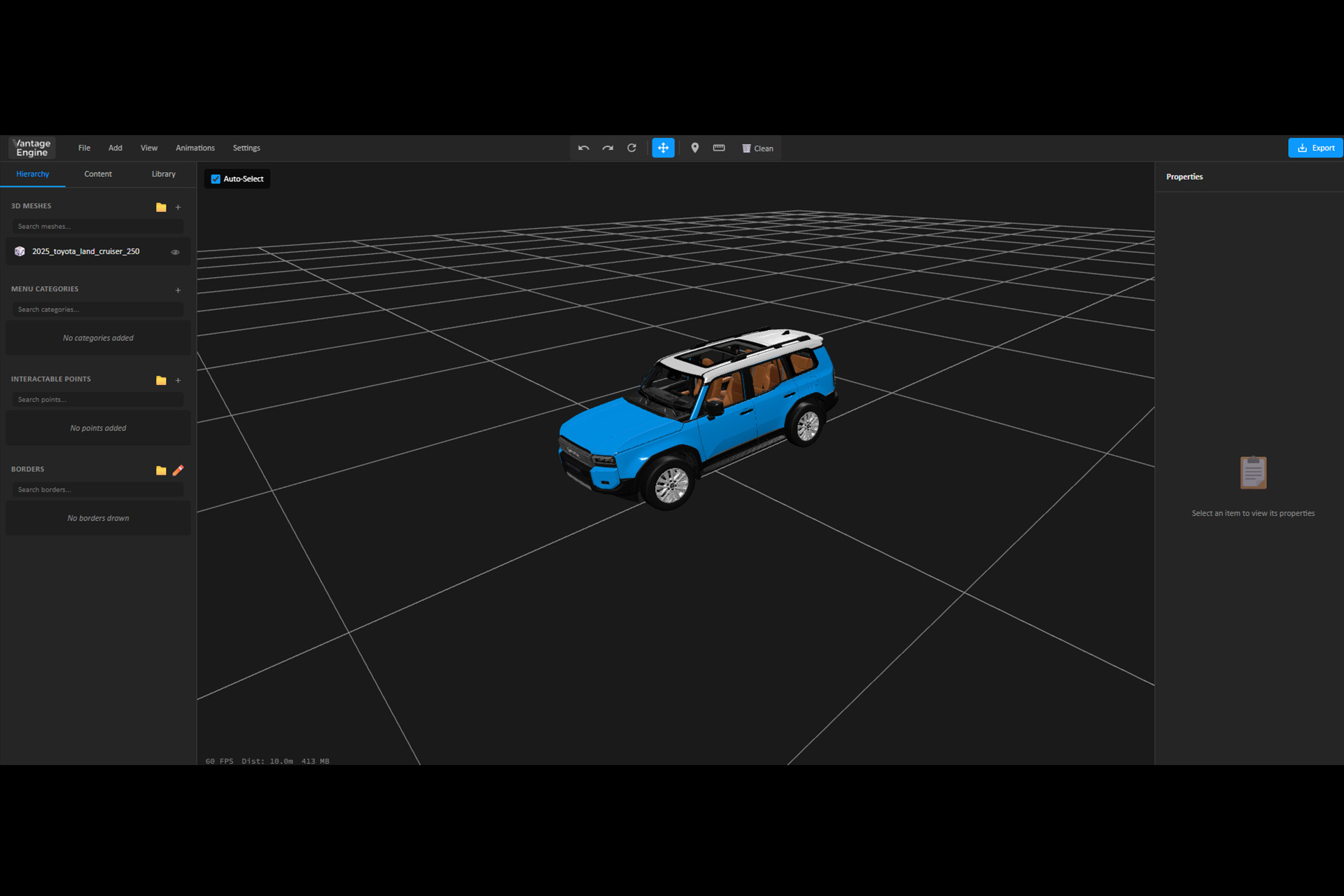Image resolution: width=1344 pixels, height=896 pixels.
Task: Uncheck the Auto-Select checkbox
Action: pyautogui.click(x=216, y=179)
